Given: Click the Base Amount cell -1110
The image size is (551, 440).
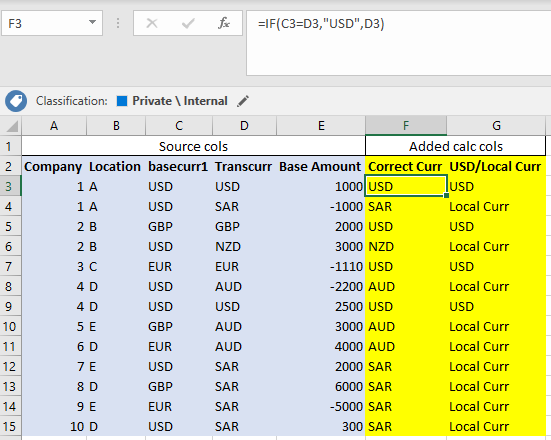Looking at the screenshot, I should point(321,266).
